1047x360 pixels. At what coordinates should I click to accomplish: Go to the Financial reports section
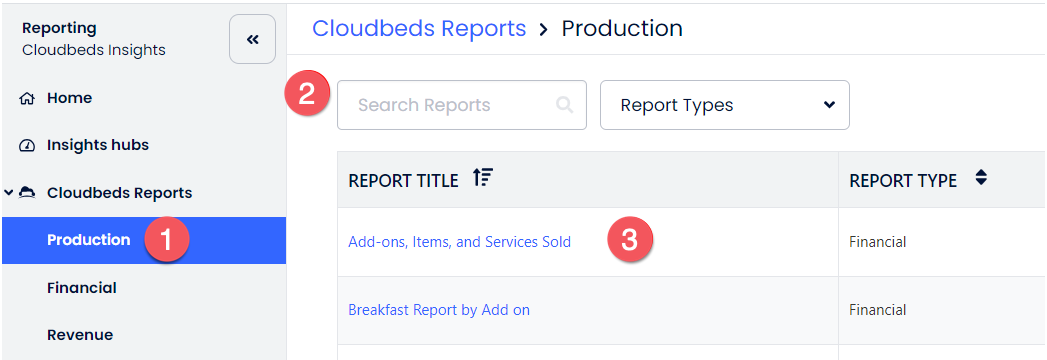click(81, 288)
